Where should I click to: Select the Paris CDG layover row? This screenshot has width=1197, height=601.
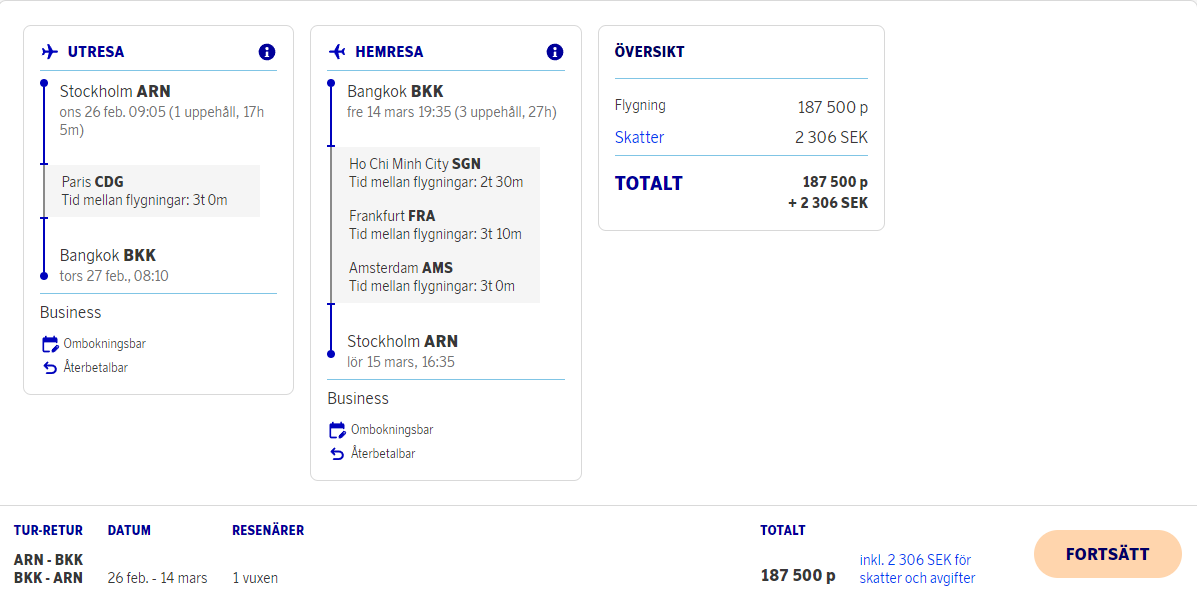(x=151, y=191)
